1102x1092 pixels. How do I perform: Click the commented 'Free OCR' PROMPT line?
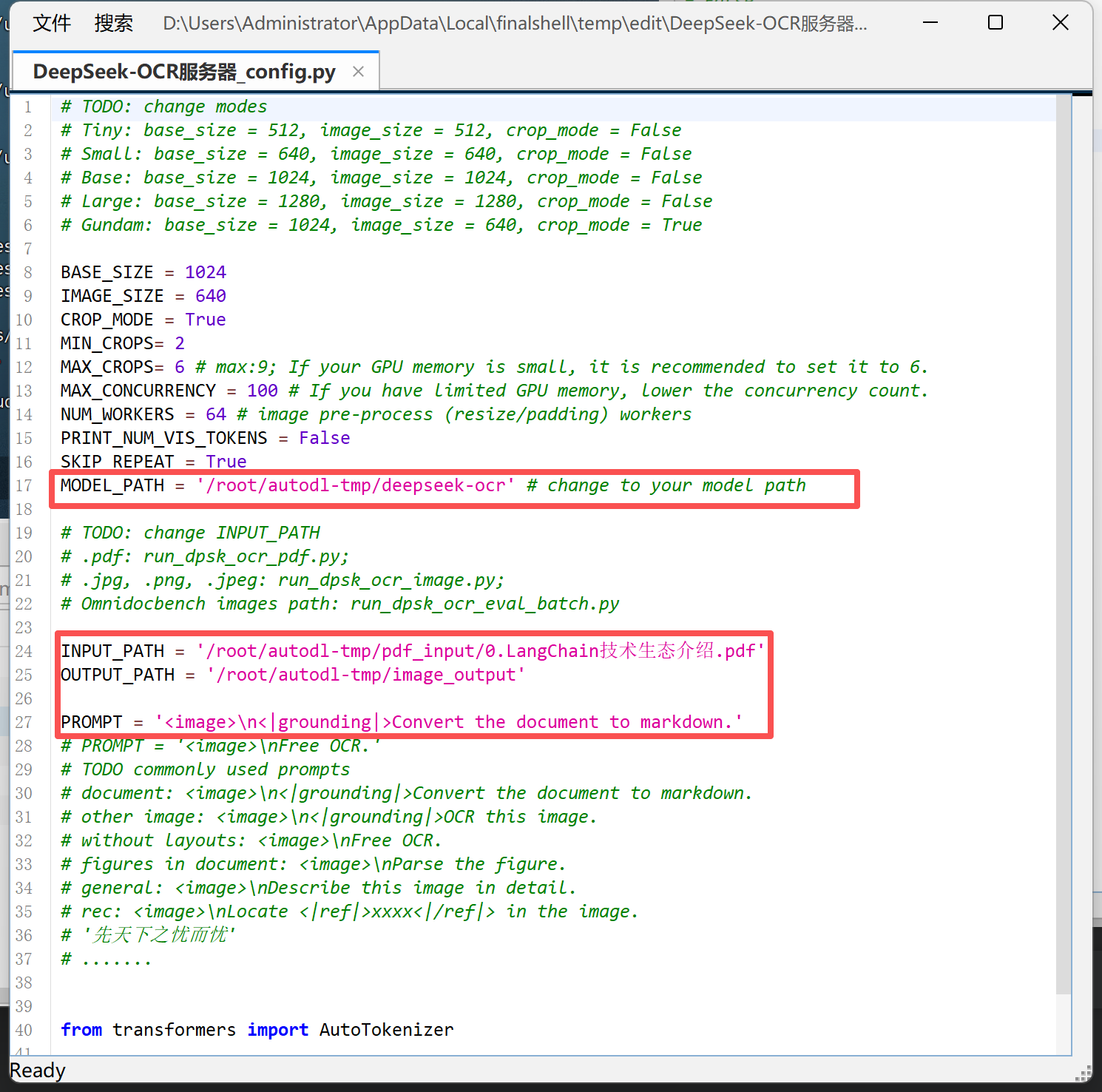tap(220, 746)
